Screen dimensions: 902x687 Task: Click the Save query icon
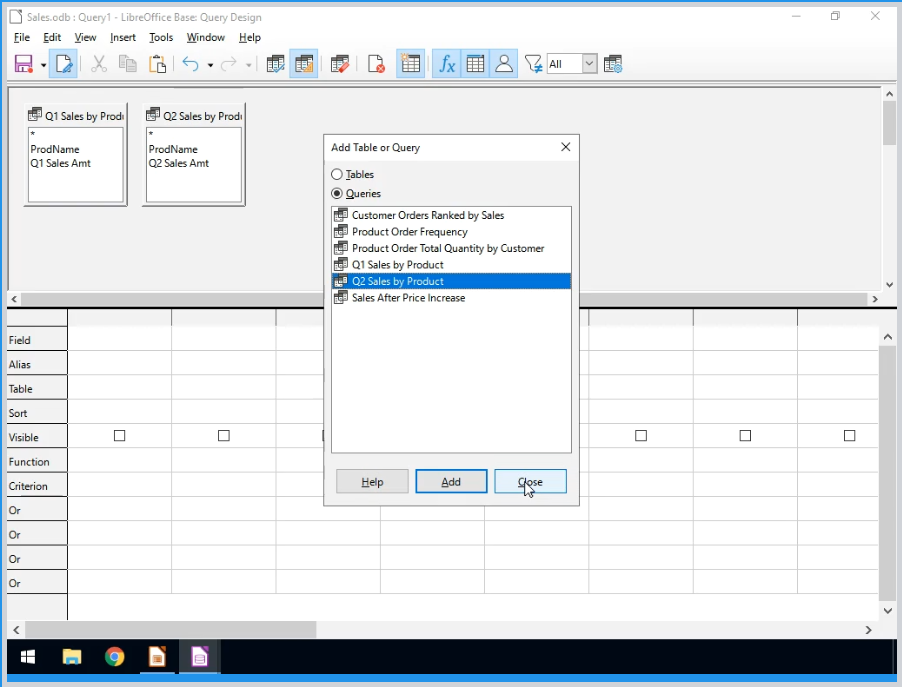[24, 64]
